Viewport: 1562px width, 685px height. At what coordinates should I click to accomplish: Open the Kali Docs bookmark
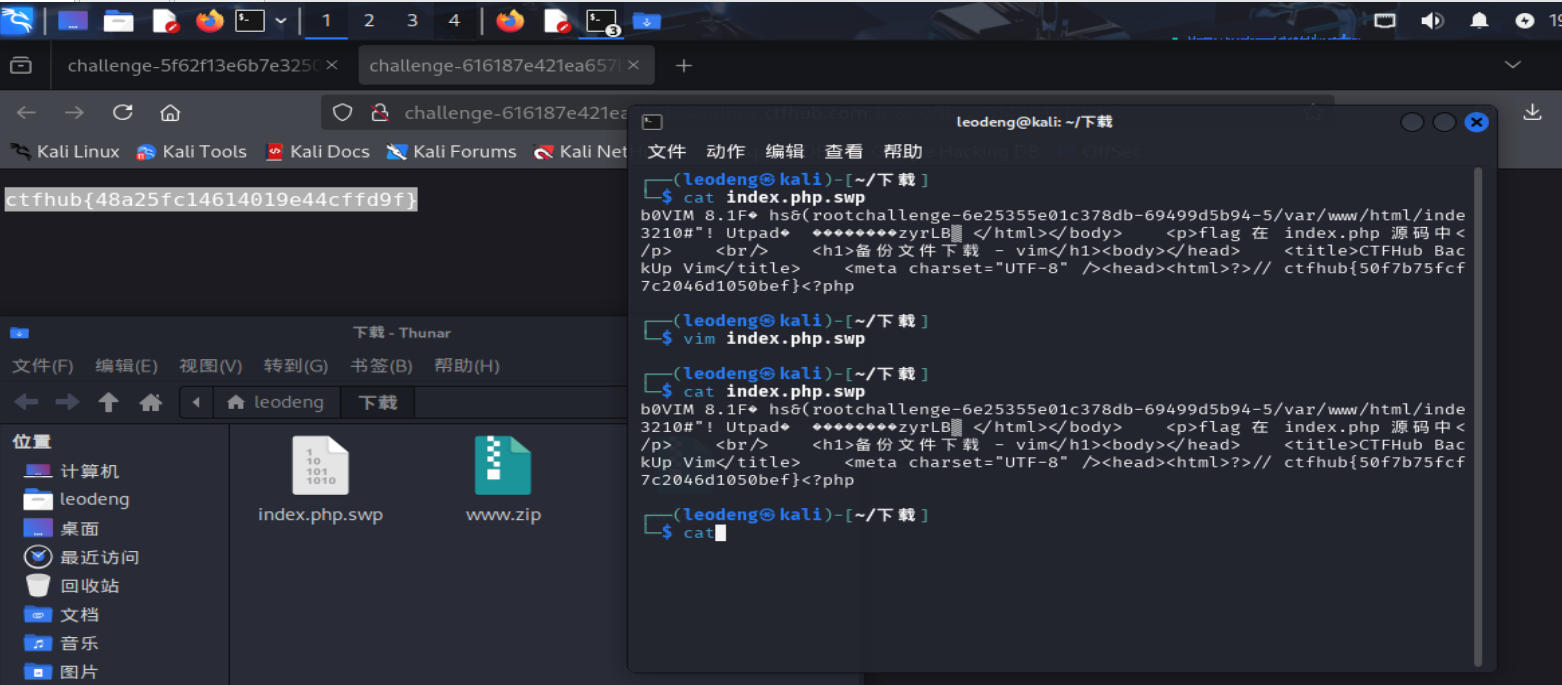click(318, 152)
